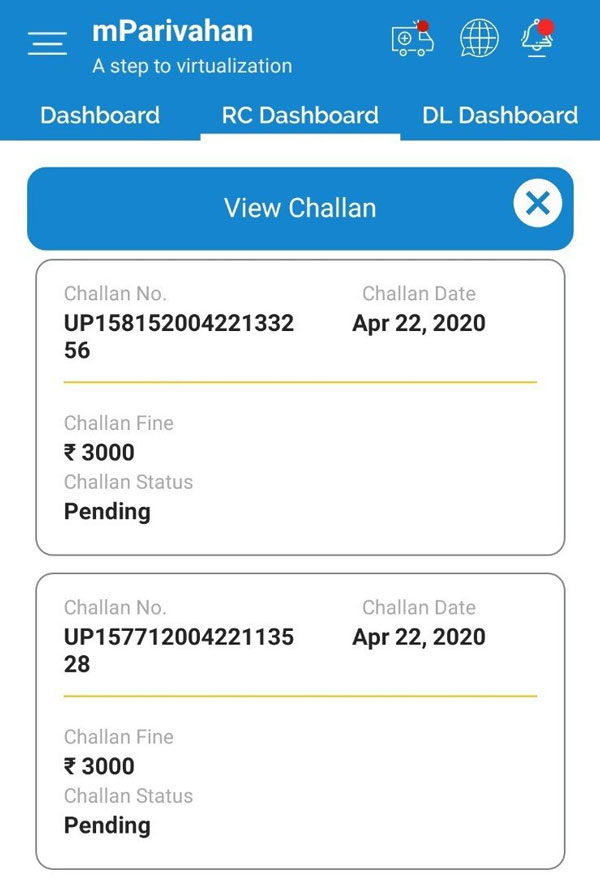Open the notifications bell
This screenshot has height=885, width=600.
[x=536, y=39]
